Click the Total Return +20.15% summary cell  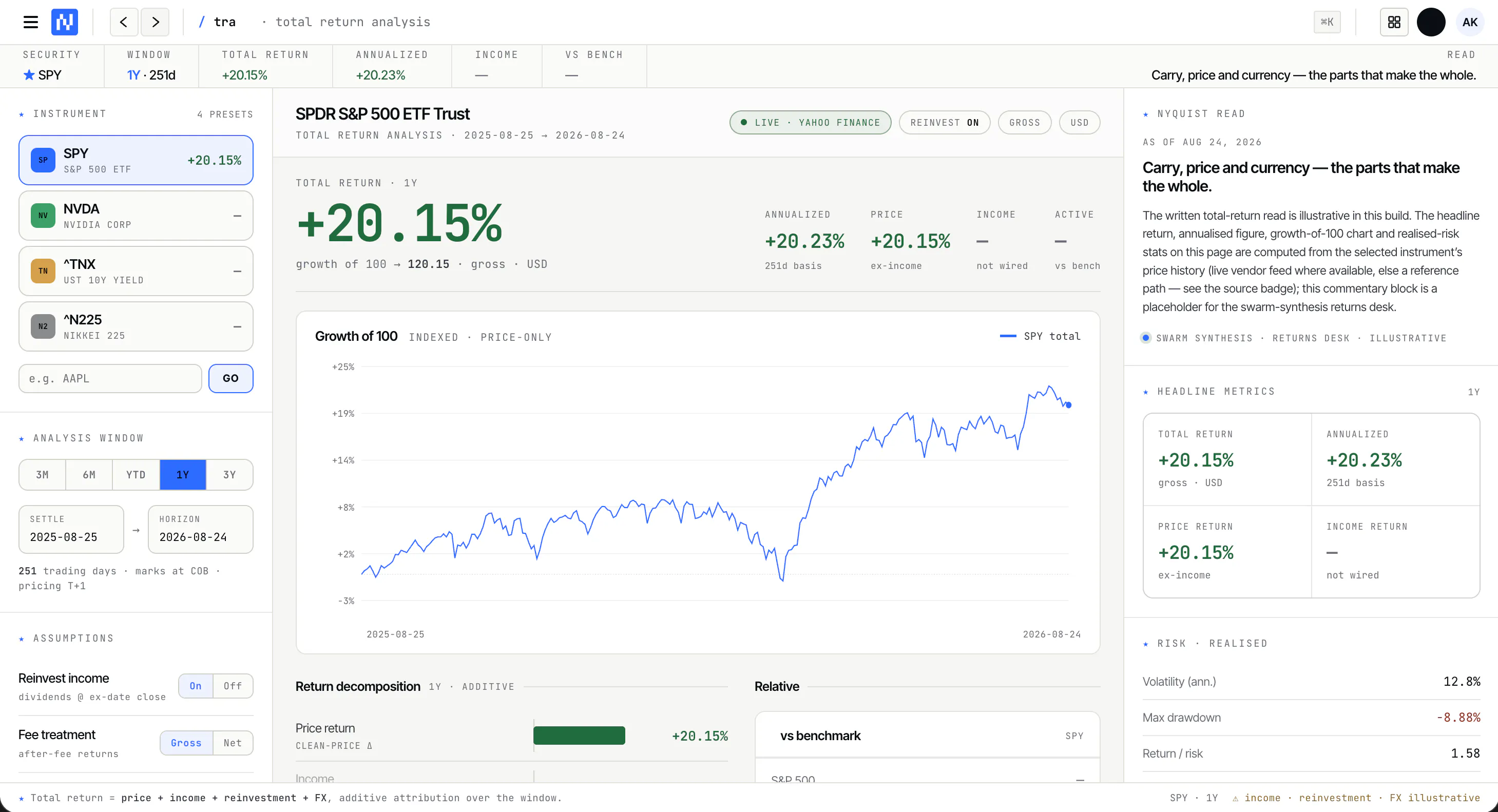266,66
